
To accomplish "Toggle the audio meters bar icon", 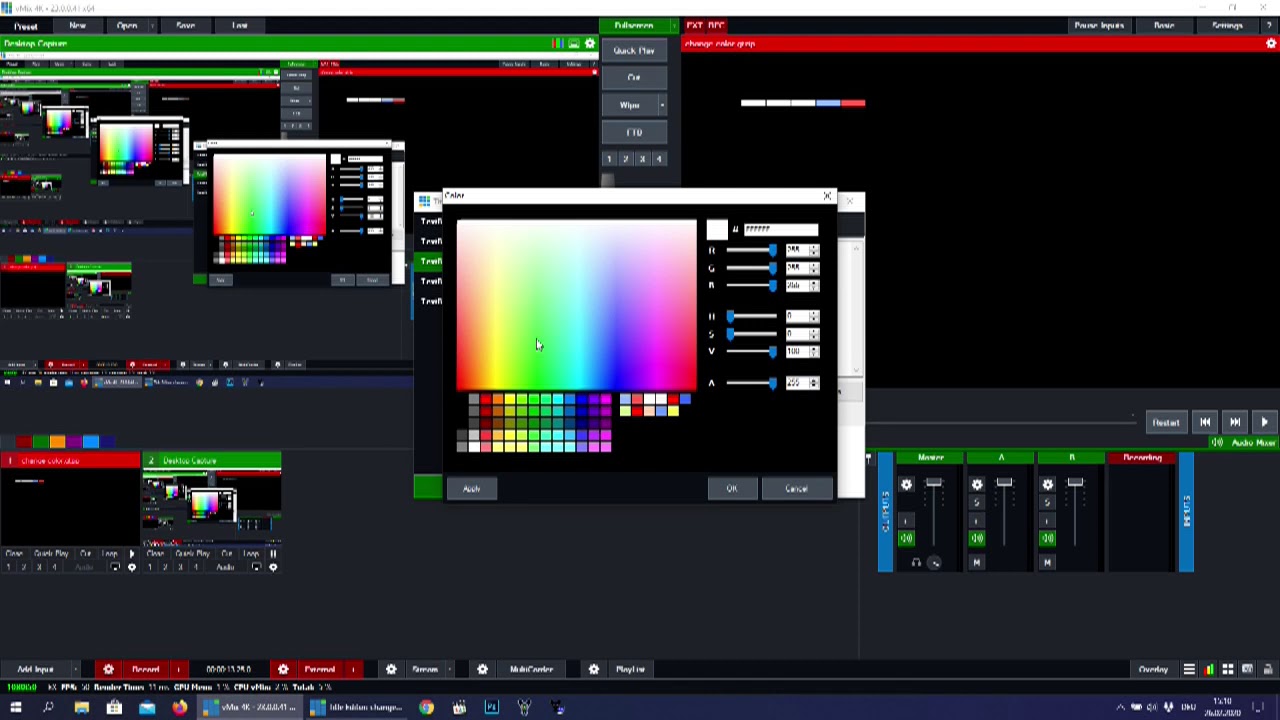I will point(1209,669).
